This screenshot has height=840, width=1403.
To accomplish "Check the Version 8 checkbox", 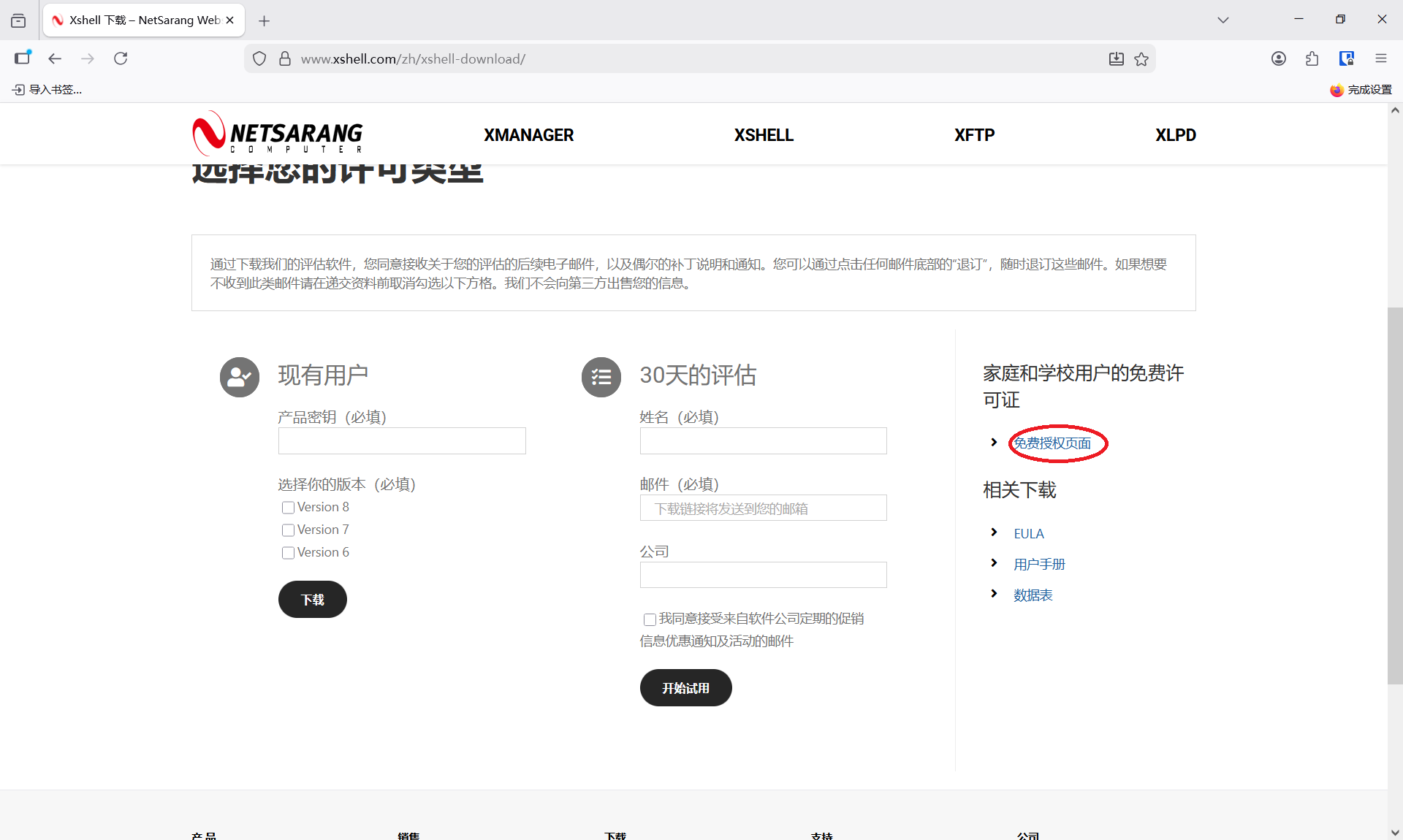I will 289,508.
